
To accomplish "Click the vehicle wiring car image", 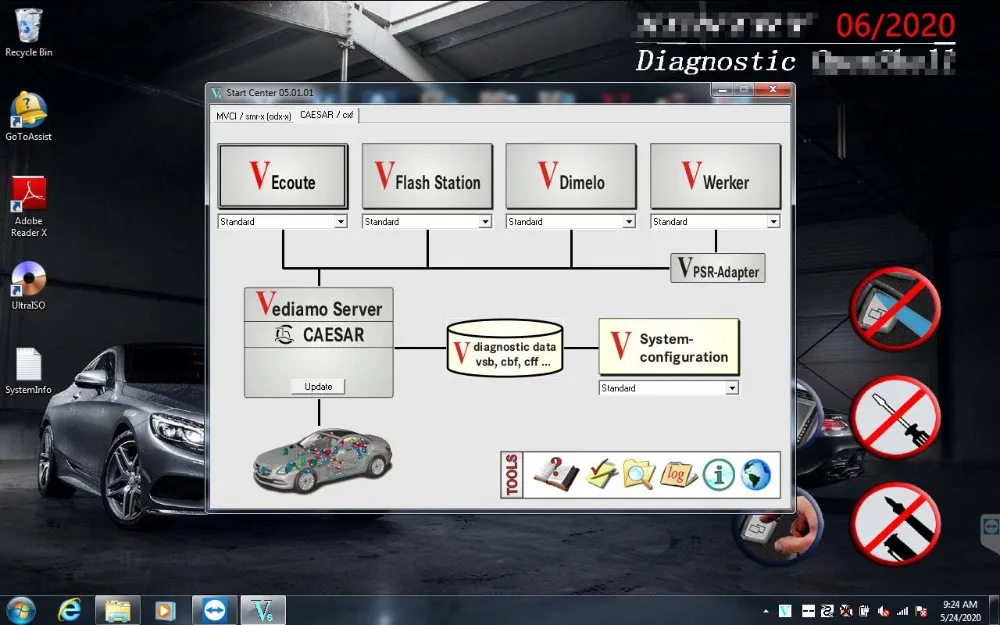I will (x=323, y=460).
